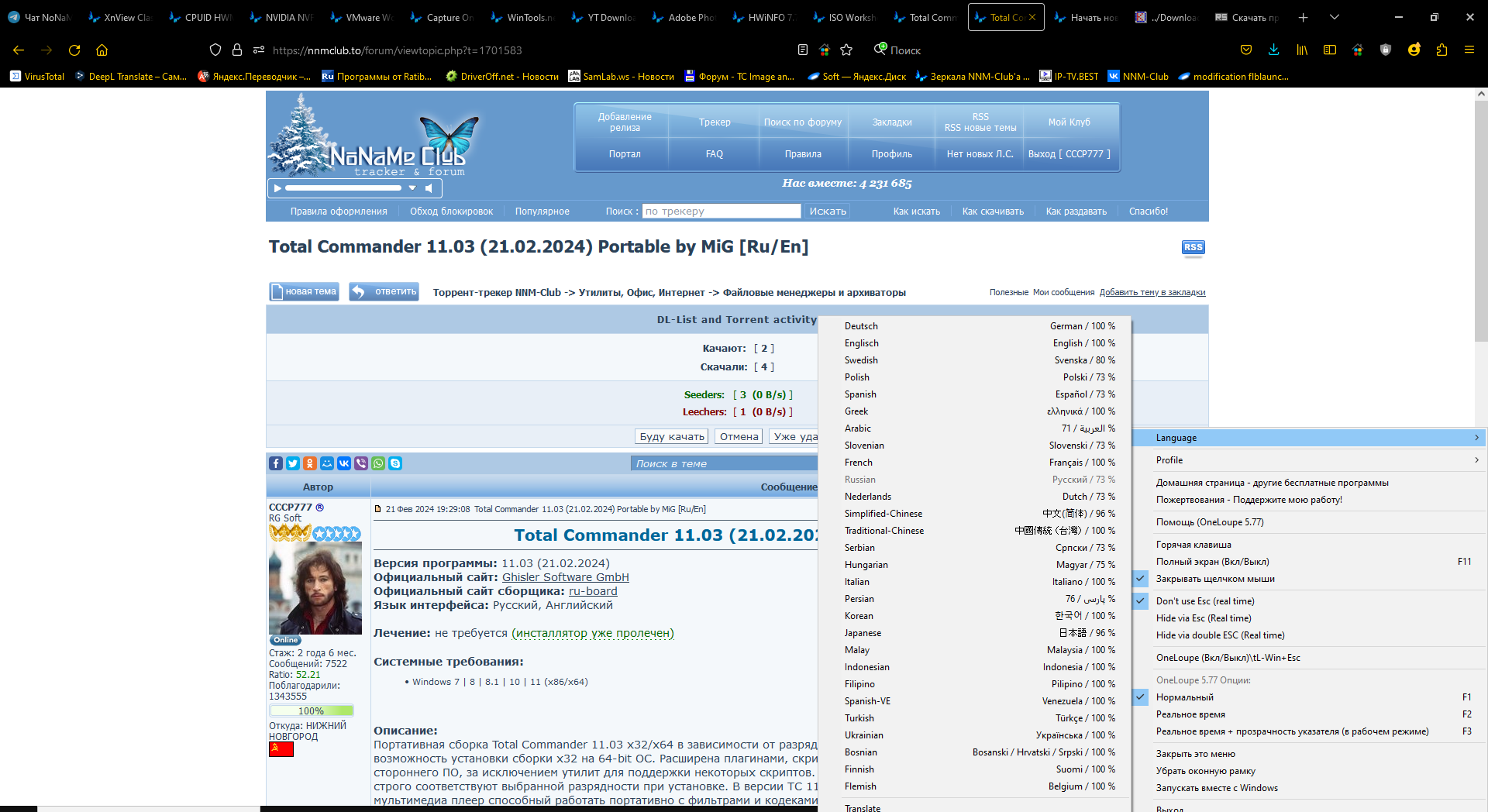Viewport: 1488px width, 812px height.
Task: Select real time with pointer transparency F3
Action: point(1310,731)
